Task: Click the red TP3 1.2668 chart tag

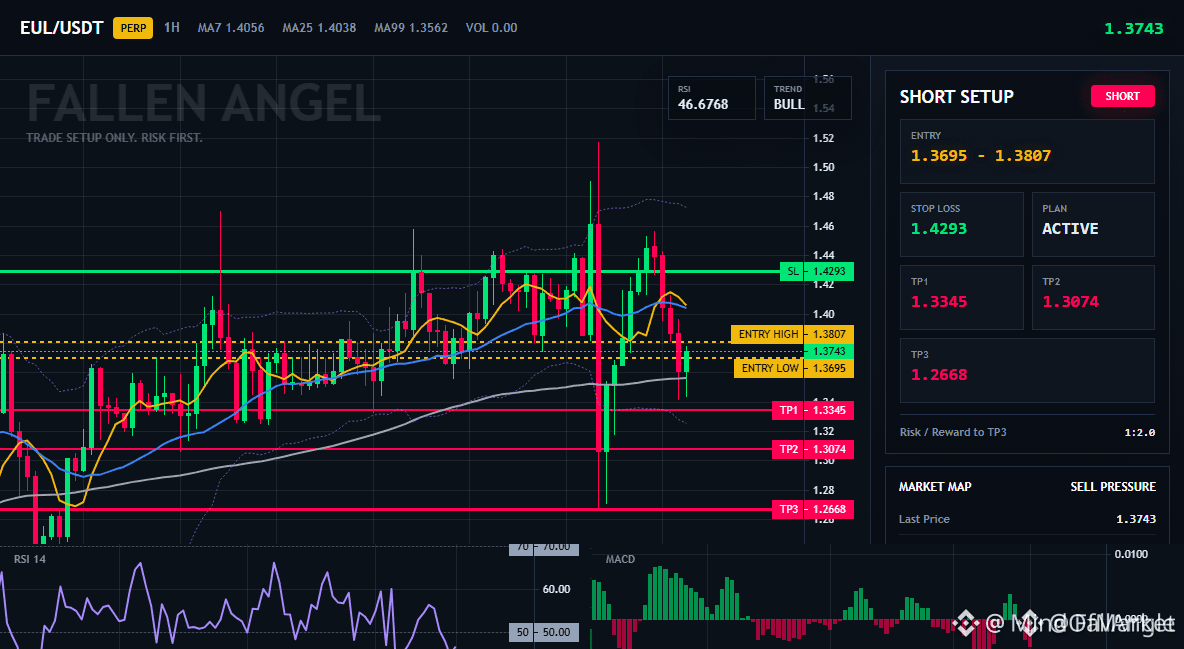Action: point(812,509)
